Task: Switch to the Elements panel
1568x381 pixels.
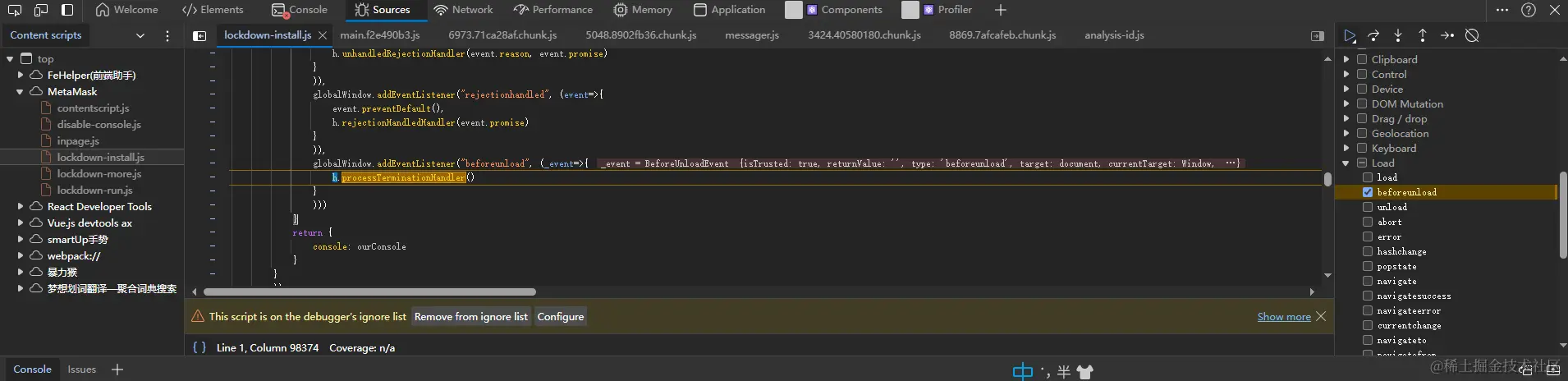Action: point(213,10)
